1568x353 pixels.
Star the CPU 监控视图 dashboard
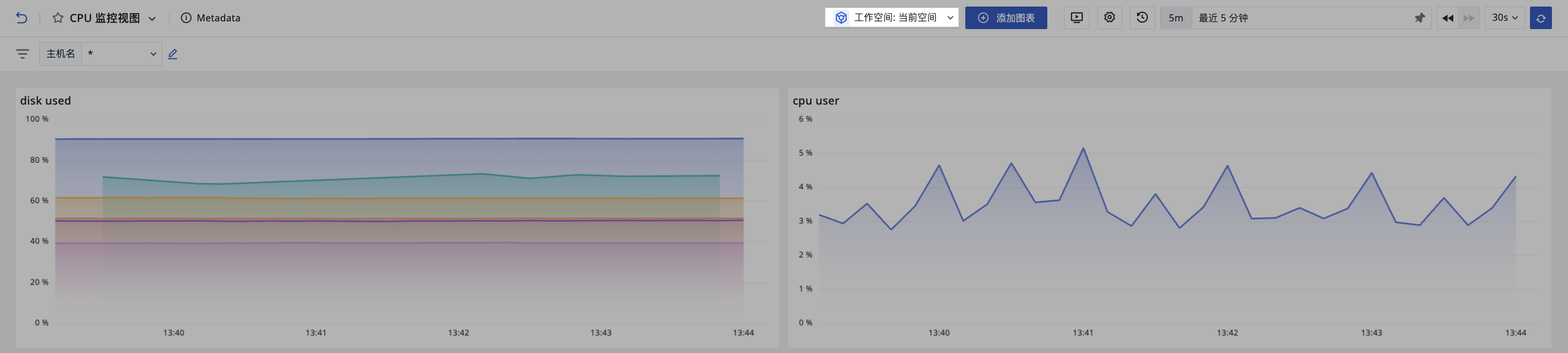click(58, 18)
